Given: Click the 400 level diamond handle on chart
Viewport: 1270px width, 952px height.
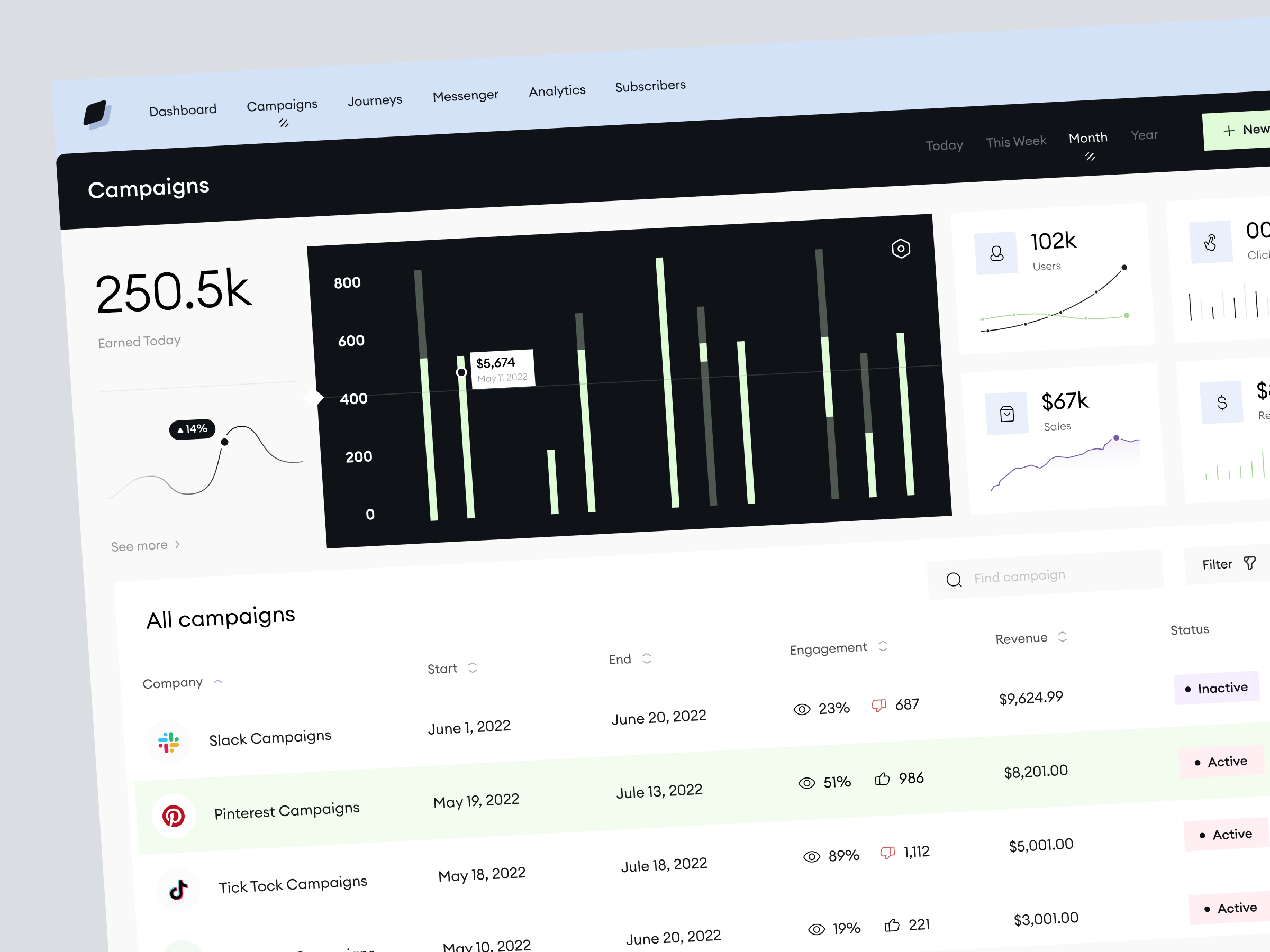Looking at the screenshot, I should pyautogui.click(x=313, y=397).
